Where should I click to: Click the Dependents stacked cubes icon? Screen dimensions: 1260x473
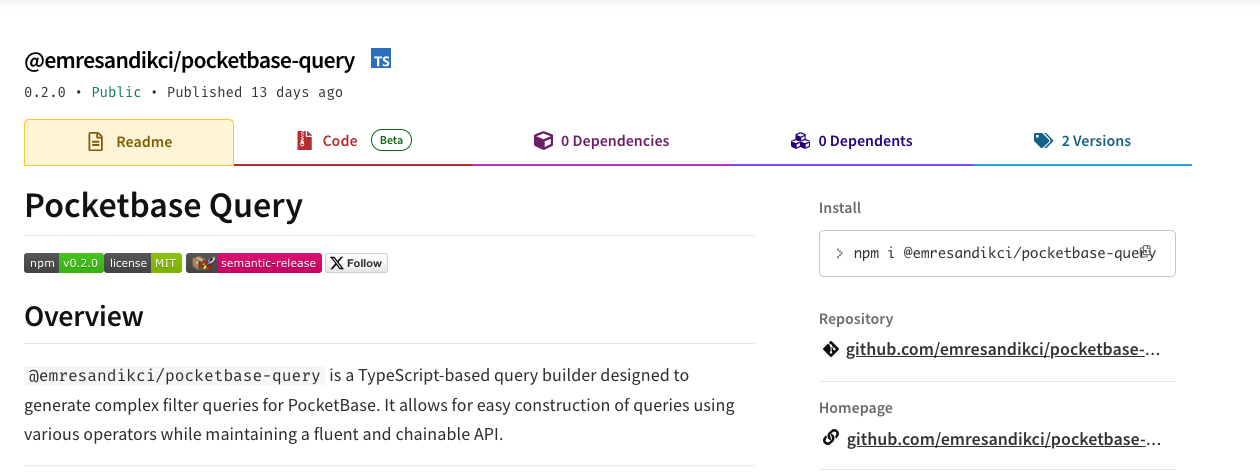pos(800,141)
